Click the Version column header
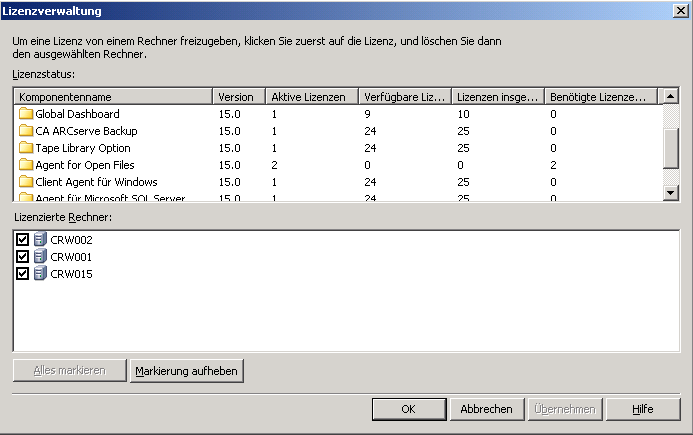This screenshot has width=693, height=435. point(239,97)
